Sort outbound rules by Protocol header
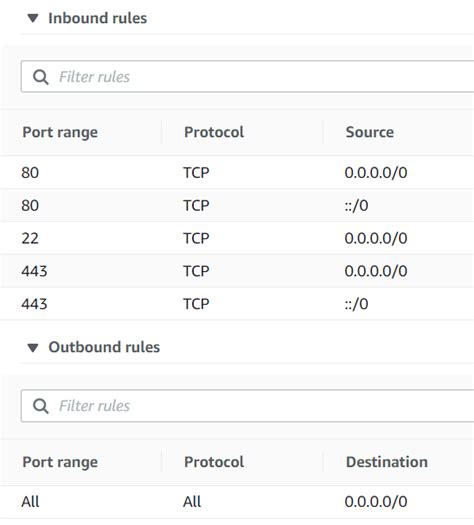The width and height of the screenshot is (474, 525). click(214, 462)
